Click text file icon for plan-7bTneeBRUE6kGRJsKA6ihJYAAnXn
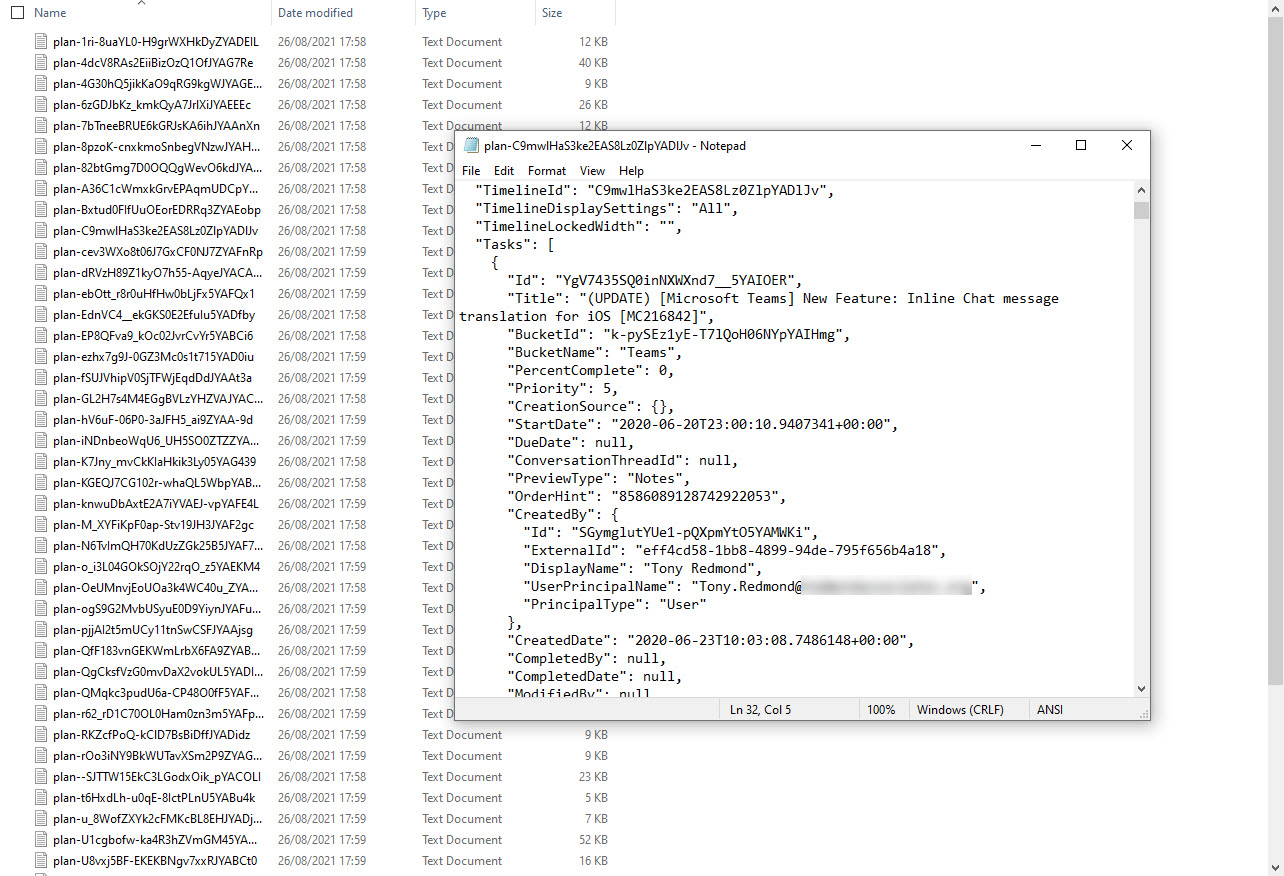1284x876 pixels. 41,126
